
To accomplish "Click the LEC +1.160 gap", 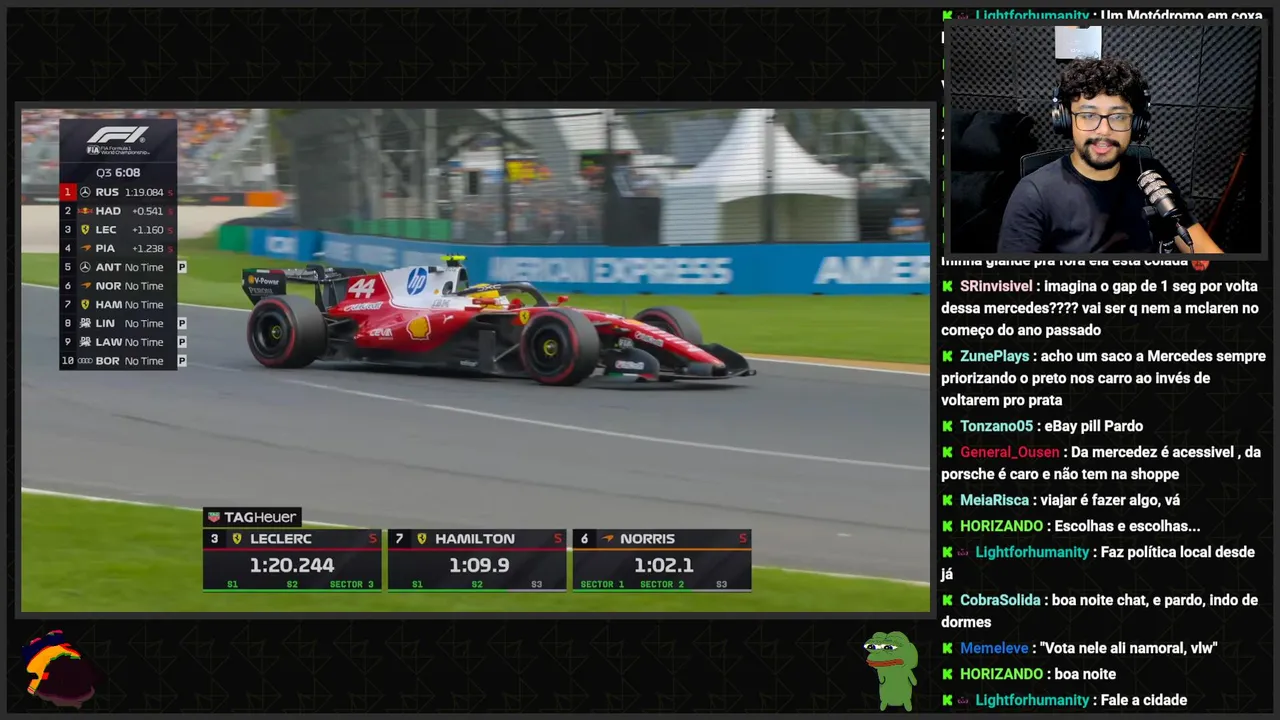I will point(147,230).
